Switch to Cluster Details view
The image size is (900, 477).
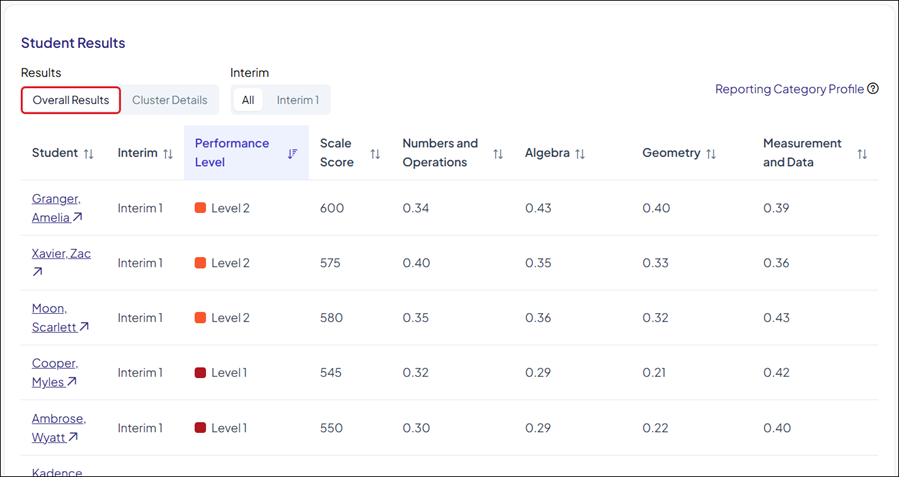(x=169, y=100)
